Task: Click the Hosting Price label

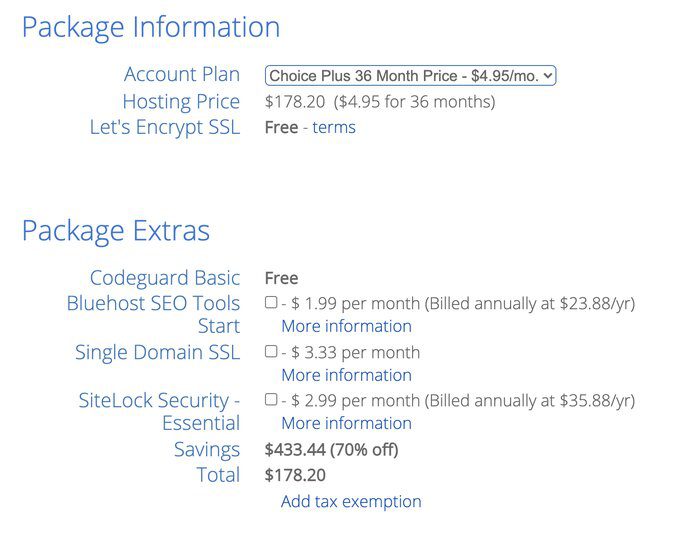Action: [x=181, y=101]
